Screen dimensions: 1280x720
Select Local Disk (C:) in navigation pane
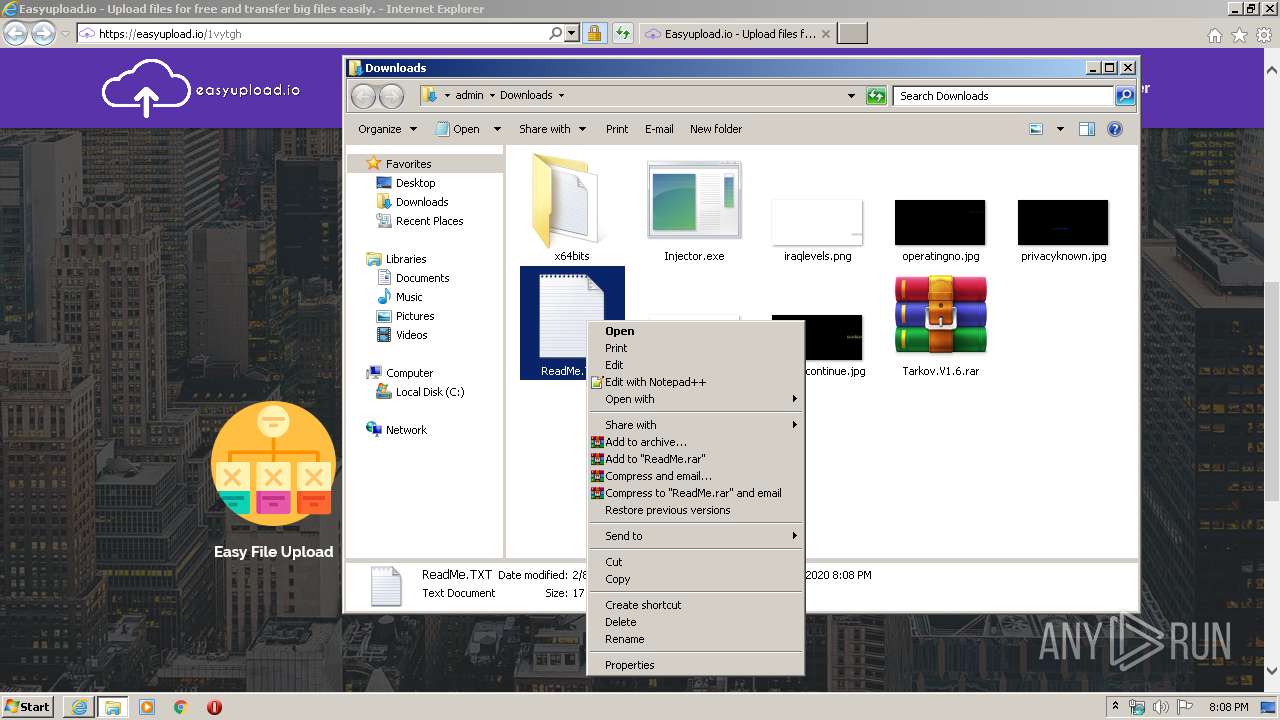click(429, 392)
